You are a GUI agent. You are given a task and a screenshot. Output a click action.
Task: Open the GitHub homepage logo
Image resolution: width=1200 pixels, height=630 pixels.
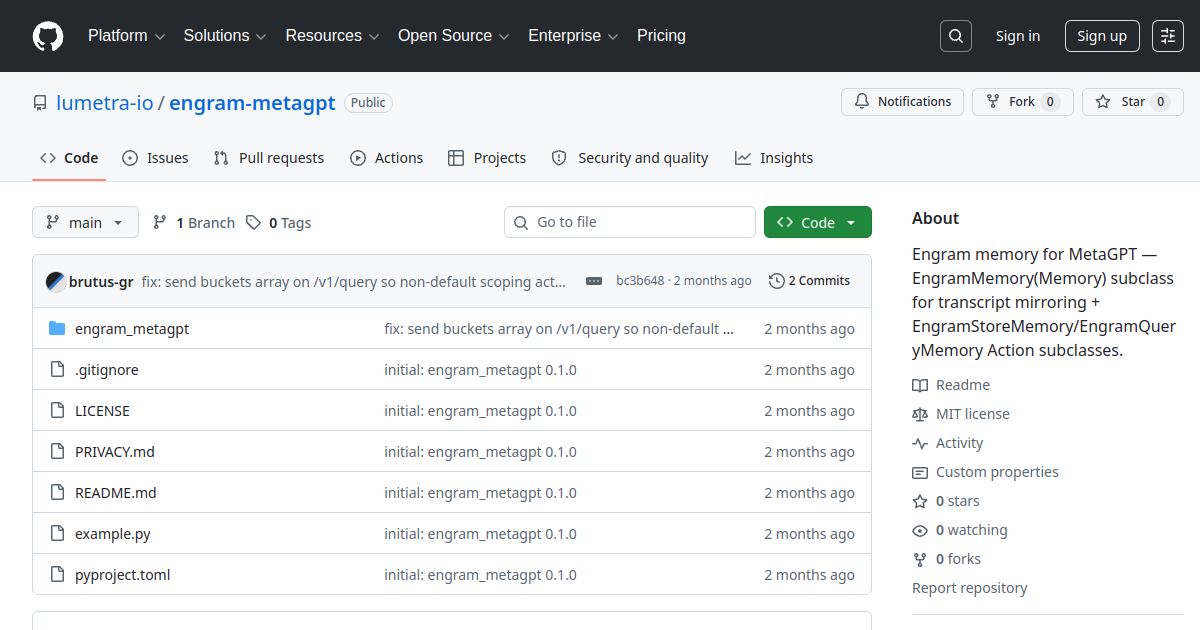pos(48,36)
